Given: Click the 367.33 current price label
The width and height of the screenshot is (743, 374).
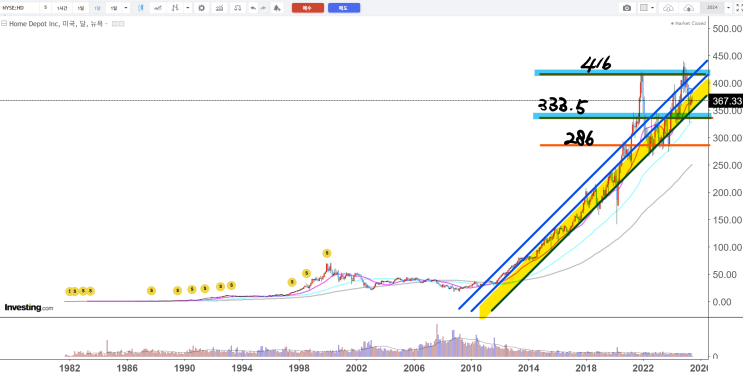Looking at the screenshot, I should [x=726, y=101].
